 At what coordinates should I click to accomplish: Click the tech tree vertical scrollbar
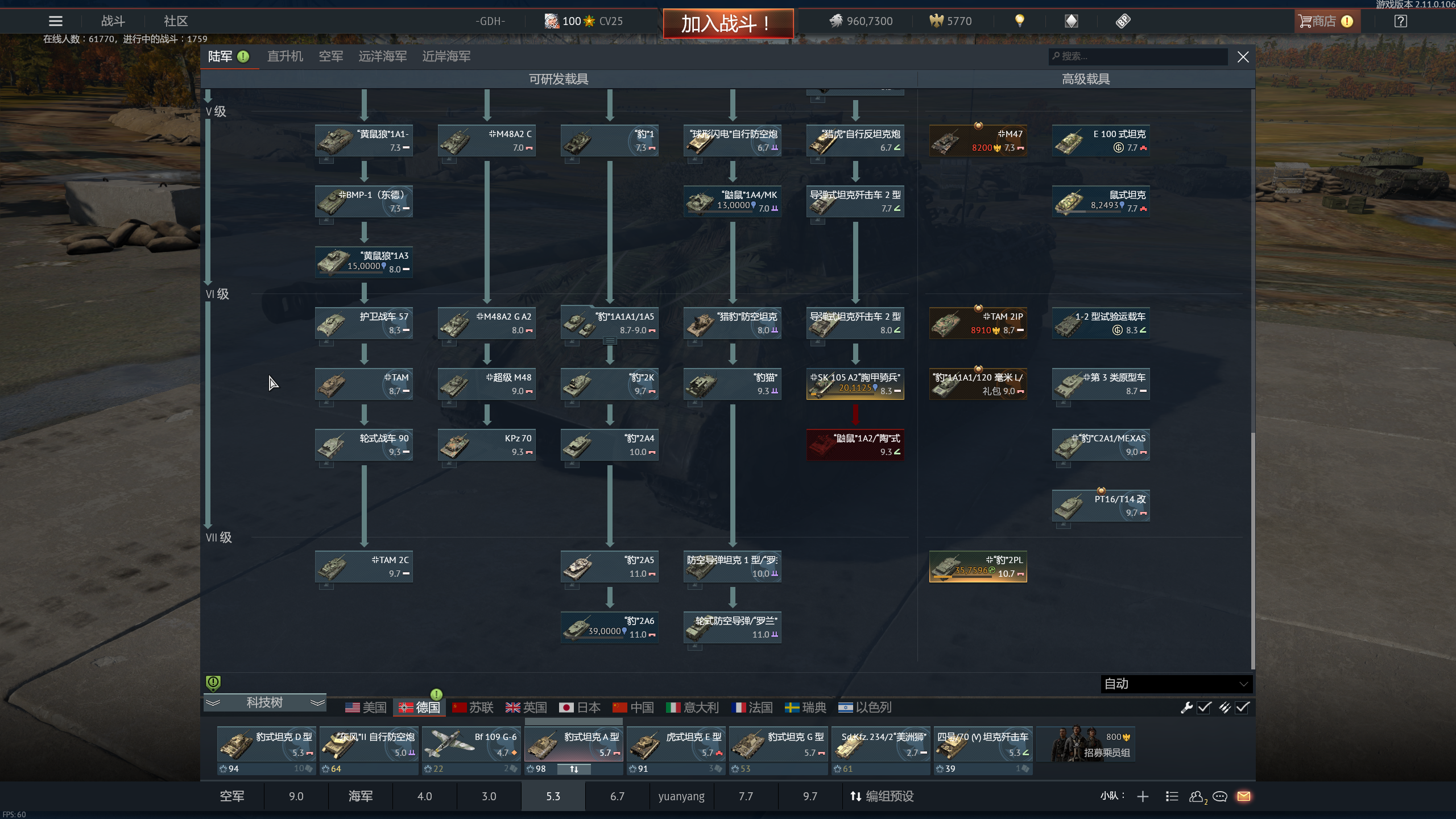(1252, 551)
